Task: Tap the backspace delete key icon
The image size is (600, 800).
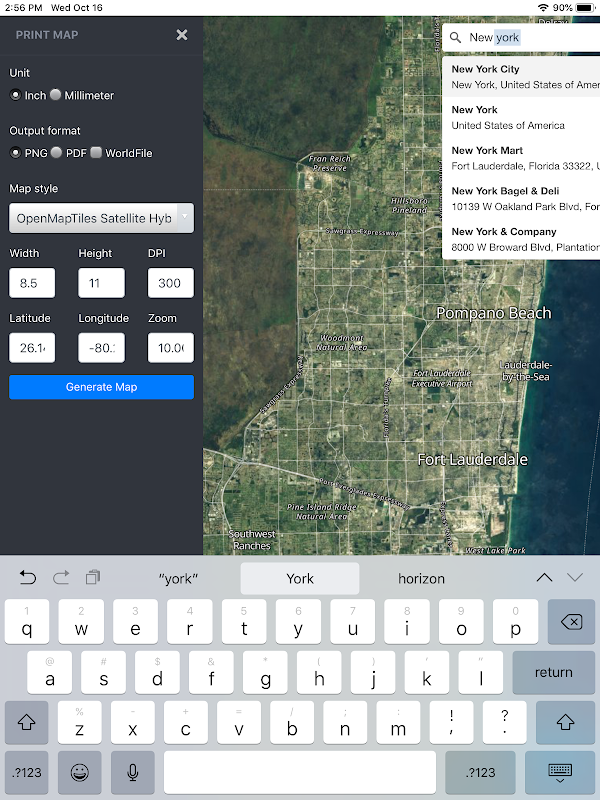Action: click(x=571, y=621)
